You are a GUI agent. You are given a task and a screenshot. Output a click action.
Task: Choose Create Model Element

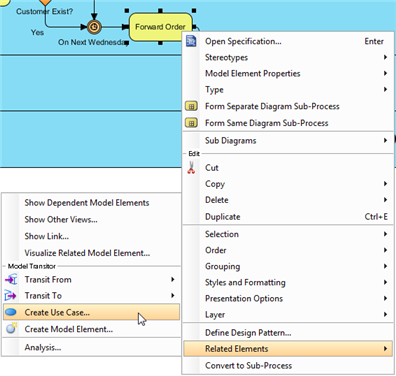[x=91, y=329]
